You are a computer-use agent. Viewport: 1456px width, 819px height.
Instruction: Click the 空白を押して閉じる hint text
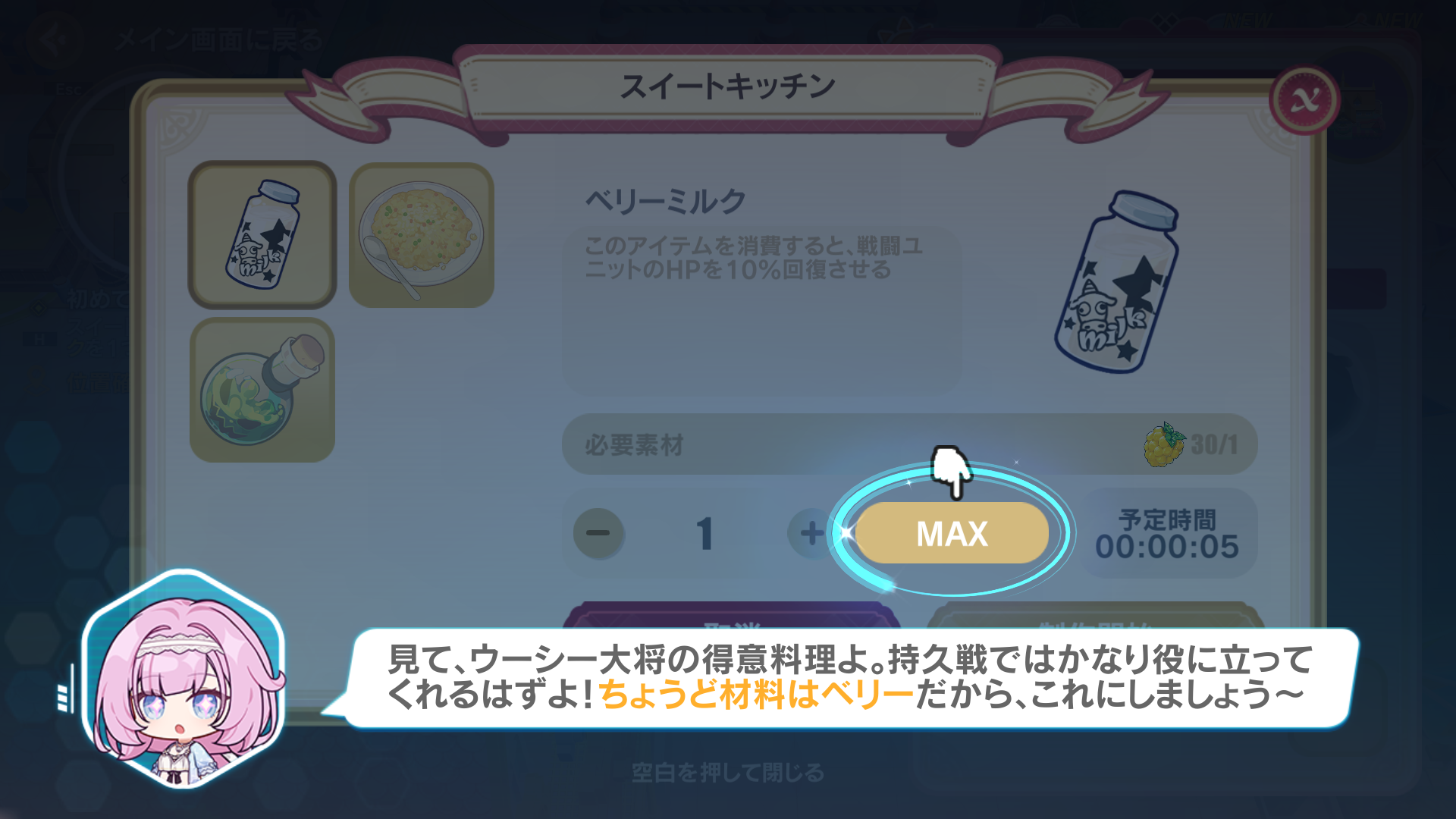click(x=728, y=773)
